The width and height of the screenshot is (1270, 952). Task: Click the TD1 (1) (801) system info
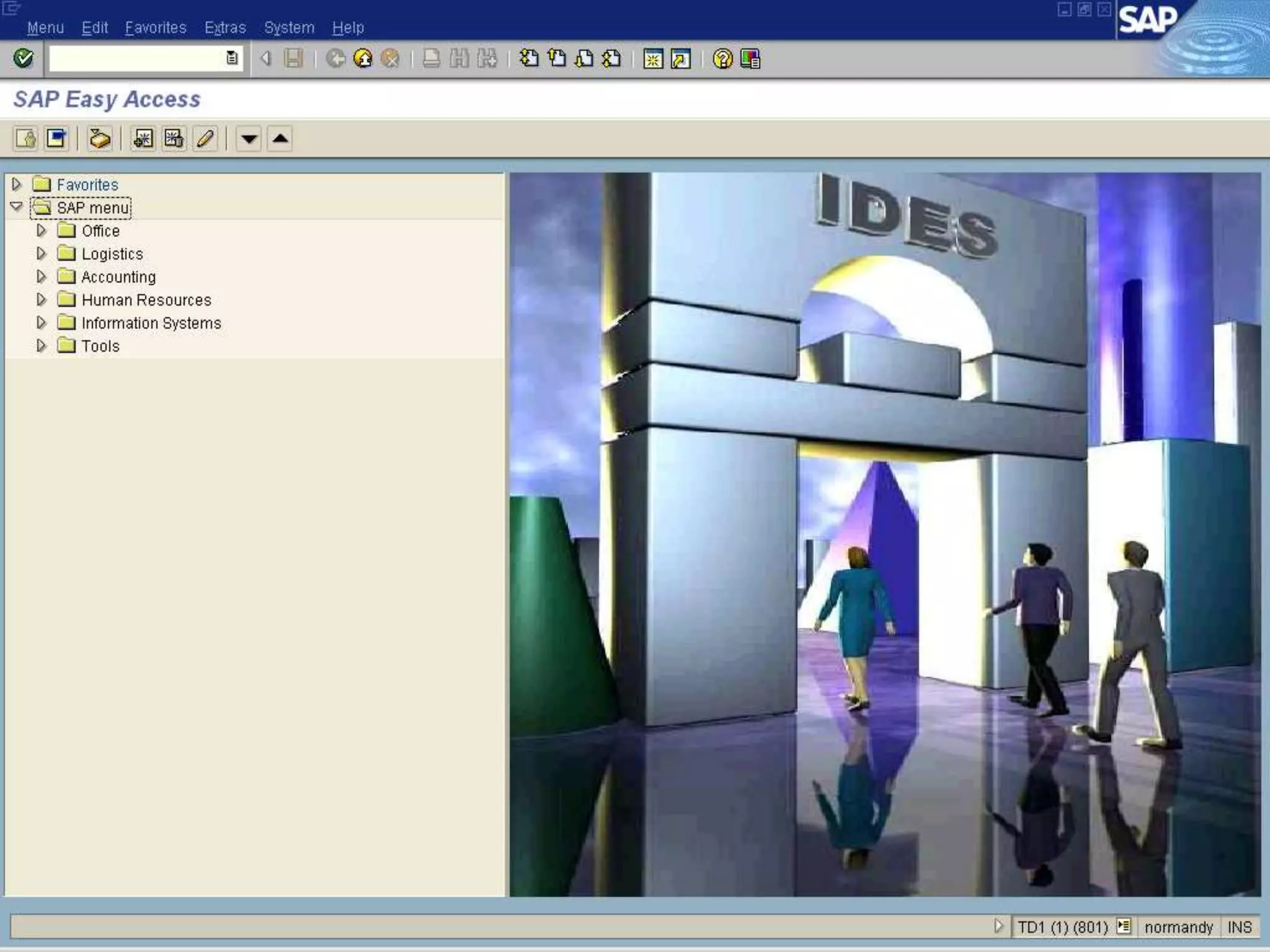1062,927
